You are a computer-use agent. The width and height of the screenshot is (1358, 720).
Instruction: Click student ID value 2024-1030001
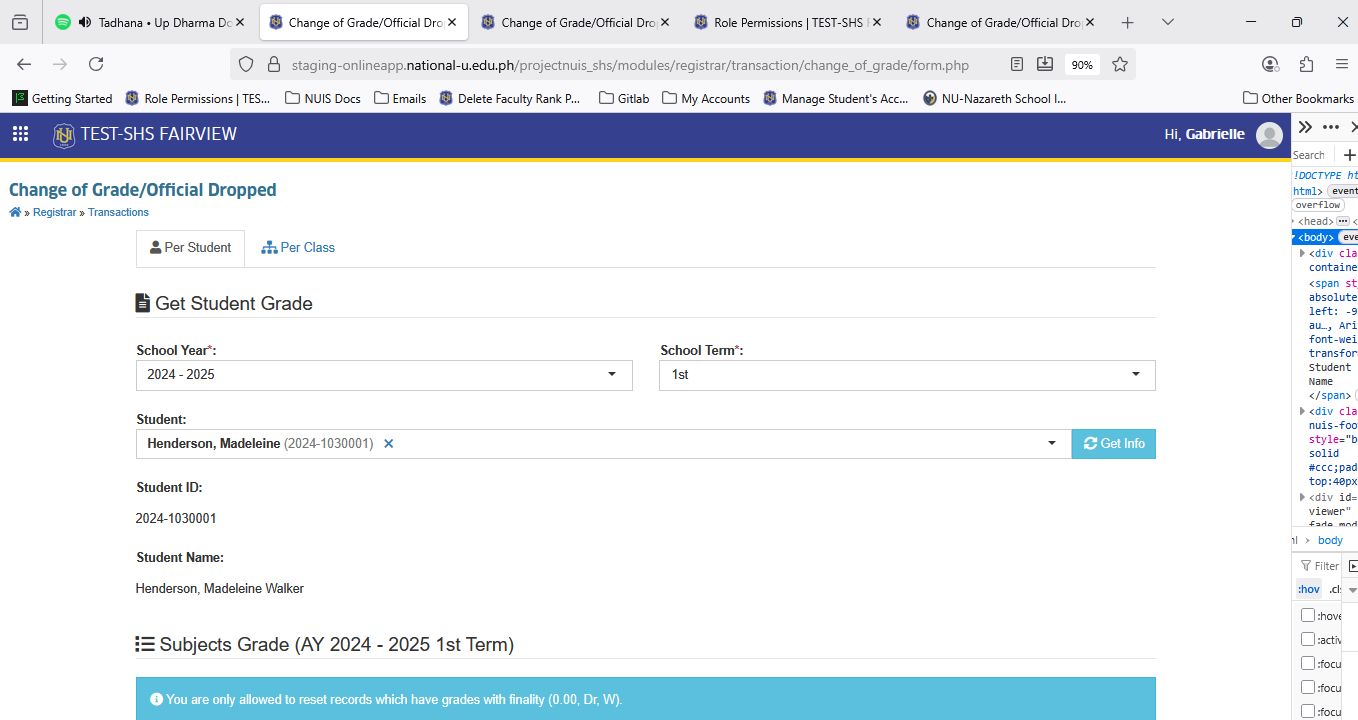176,518
